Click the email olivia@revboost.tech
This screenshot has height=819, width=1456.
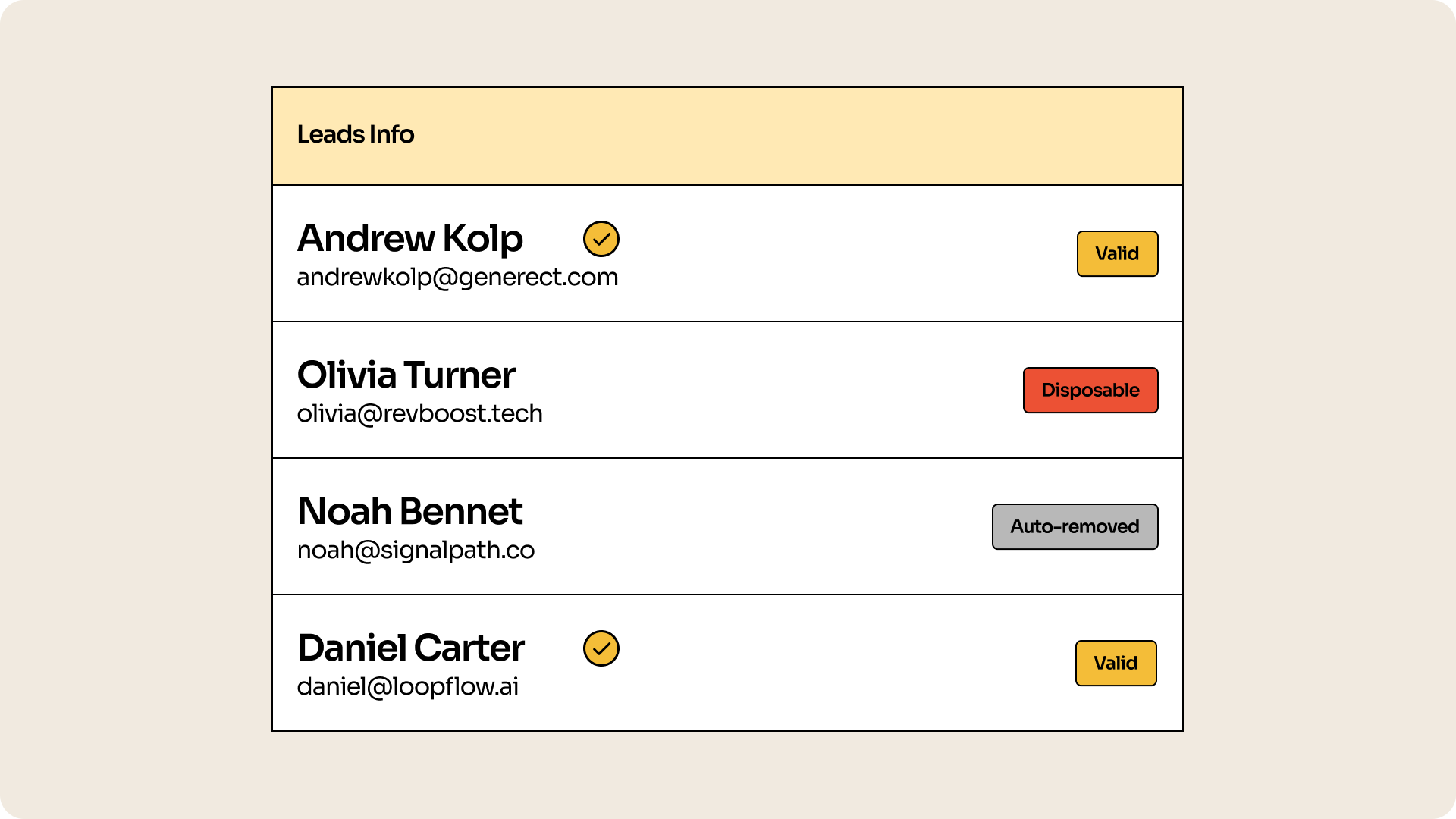(419, 414)
